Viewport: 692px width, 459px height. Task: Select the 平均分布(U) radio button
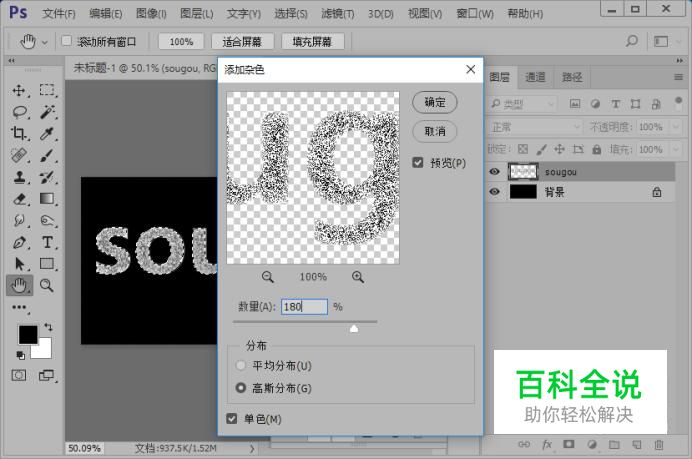point(241,365)
